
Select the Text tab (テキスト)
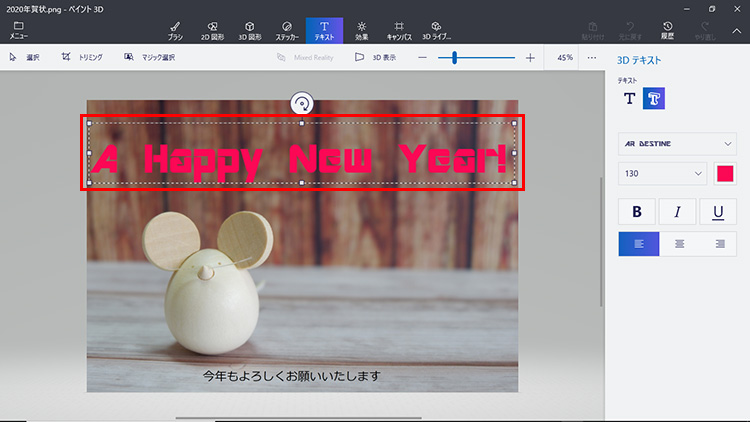324,29
